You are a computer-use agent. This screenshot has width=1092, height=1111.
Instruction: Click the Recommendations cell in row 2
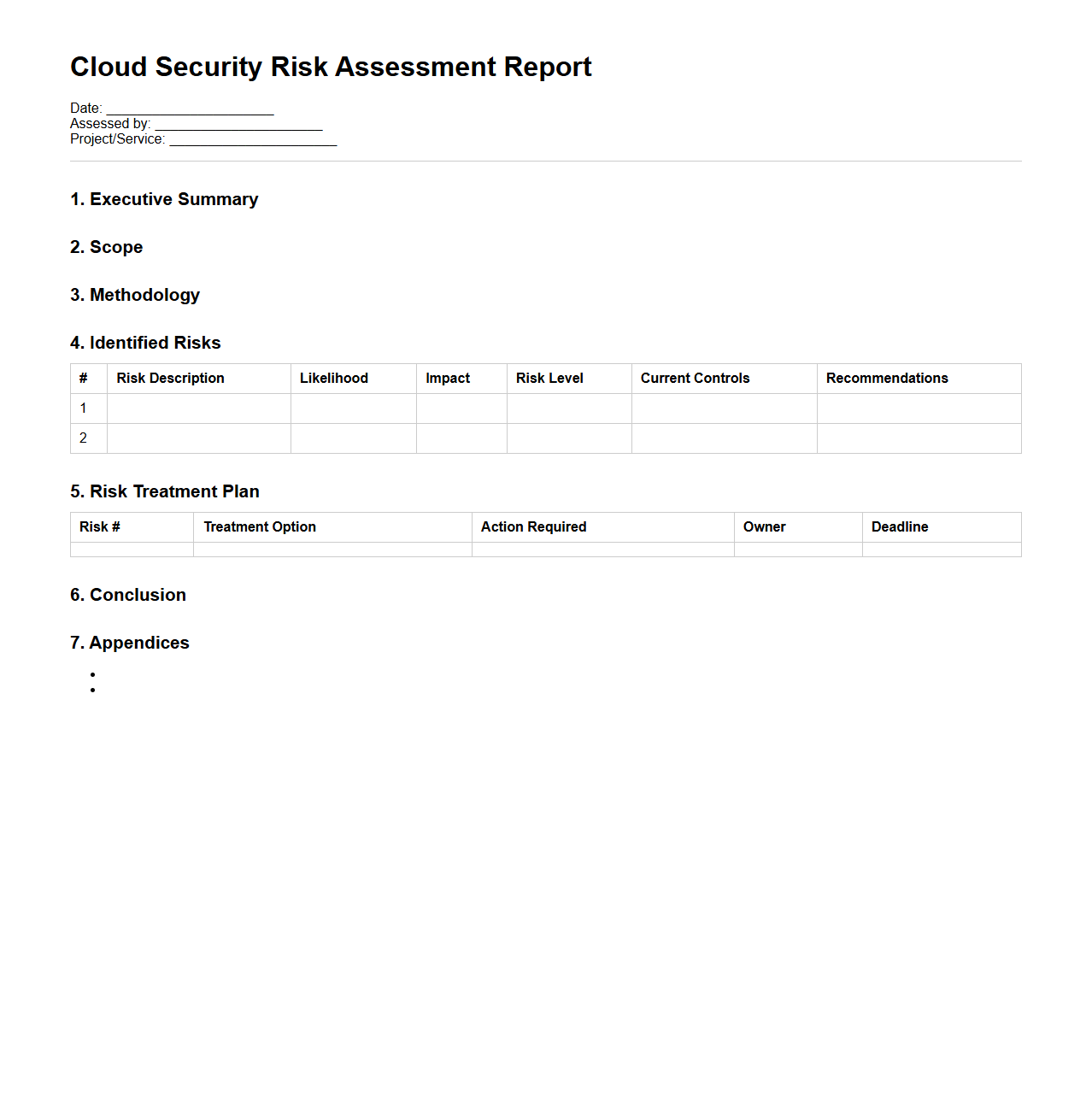(919, 438)
